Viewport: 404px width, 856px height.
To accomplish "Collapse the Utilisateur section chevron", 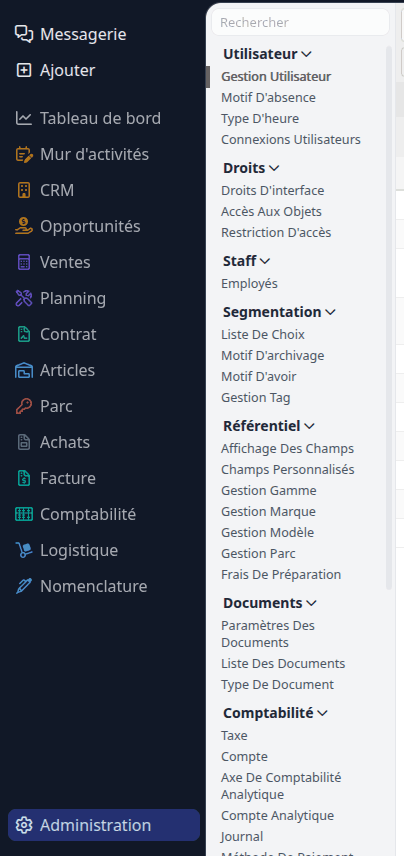I will [x=306, y=55].
